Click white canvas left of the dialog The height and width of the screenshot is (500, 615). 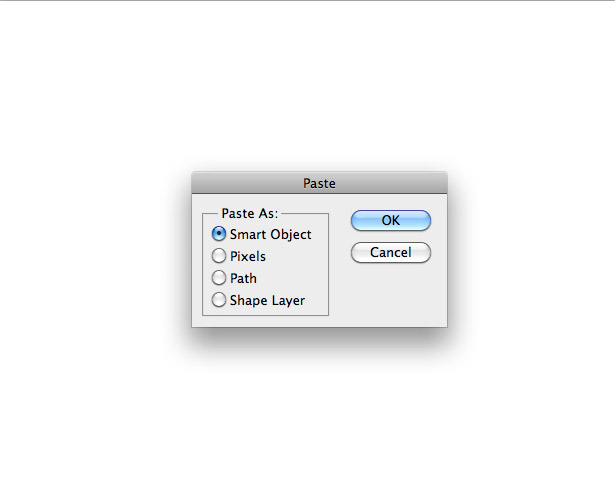[x=90, y=249]
